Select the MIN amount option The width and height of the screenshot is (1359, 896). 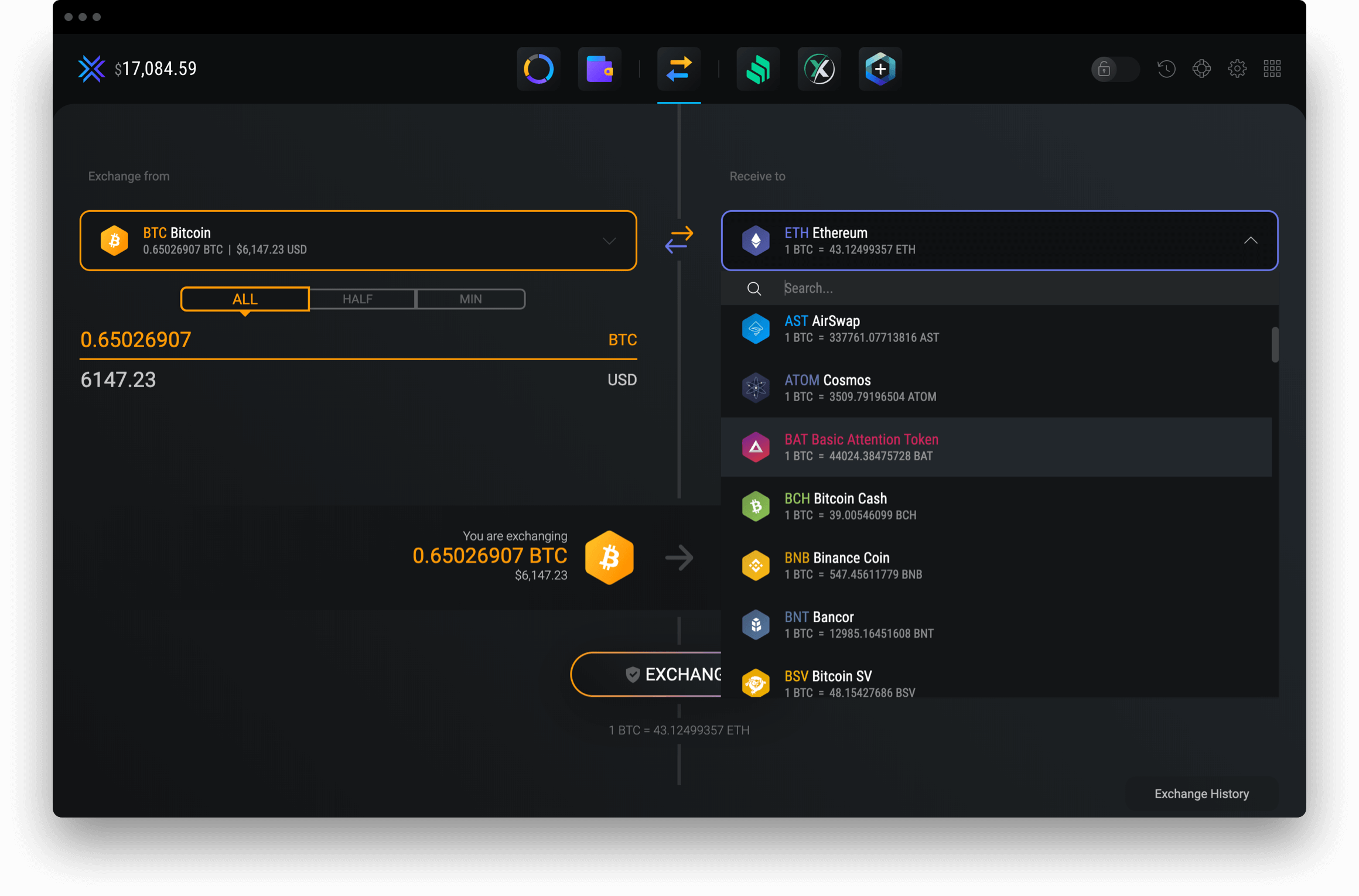coord(470,299)
